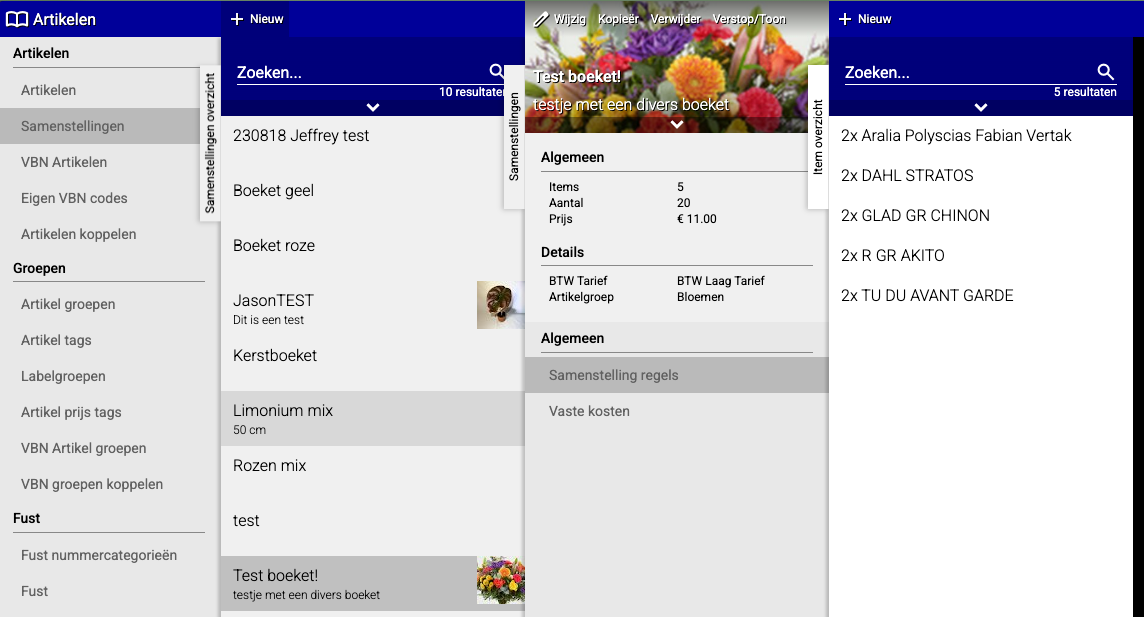Viewport: 1144px width, 617px height.
Task: Open Samenstelling regels section
Action: click(x=677, y=375)
